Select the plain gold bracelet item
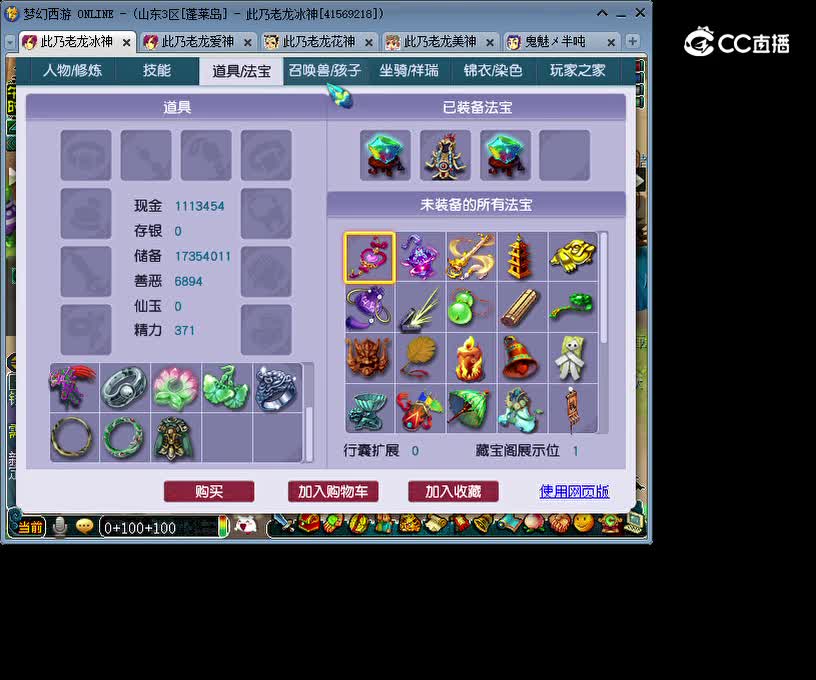The image size is (816, 680). [74, 438]
